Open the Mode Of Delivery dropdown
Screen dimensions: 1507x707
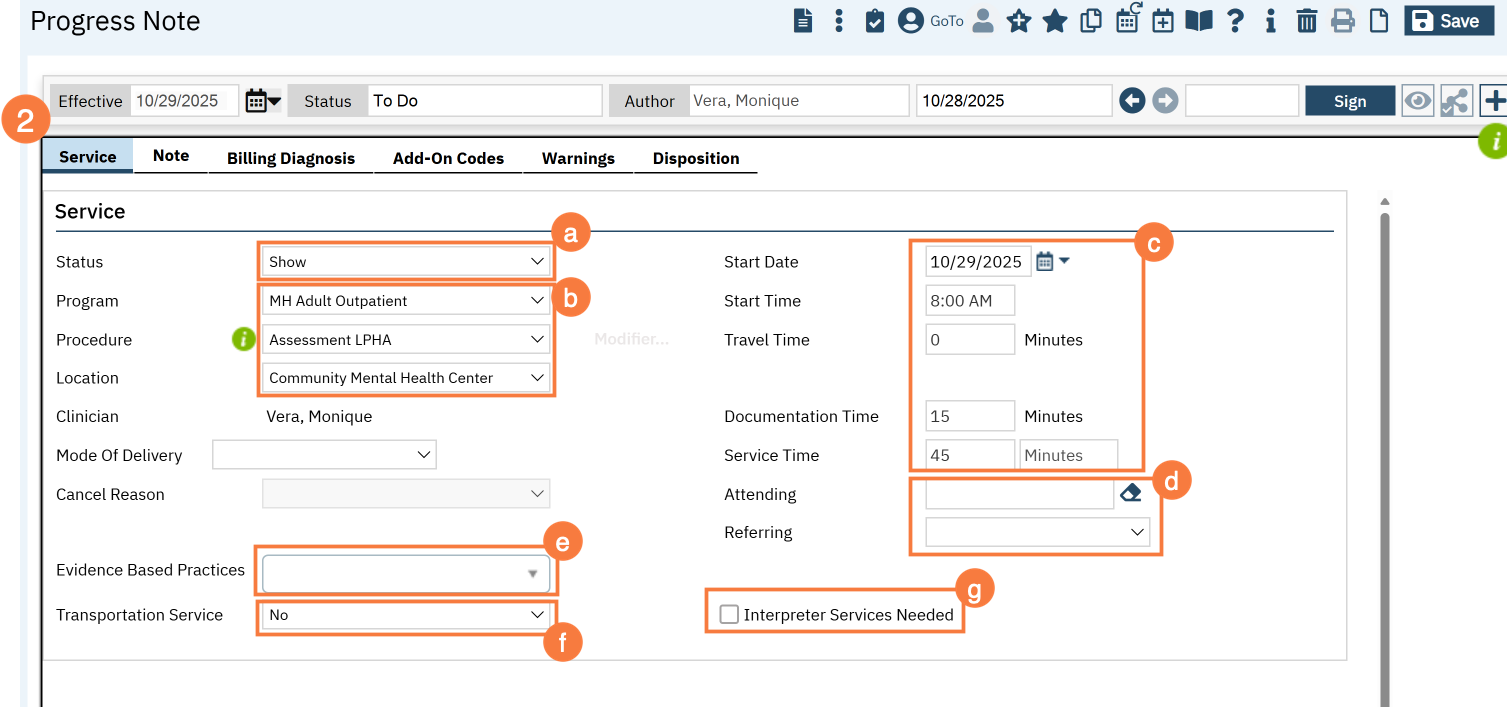point(324,455)
